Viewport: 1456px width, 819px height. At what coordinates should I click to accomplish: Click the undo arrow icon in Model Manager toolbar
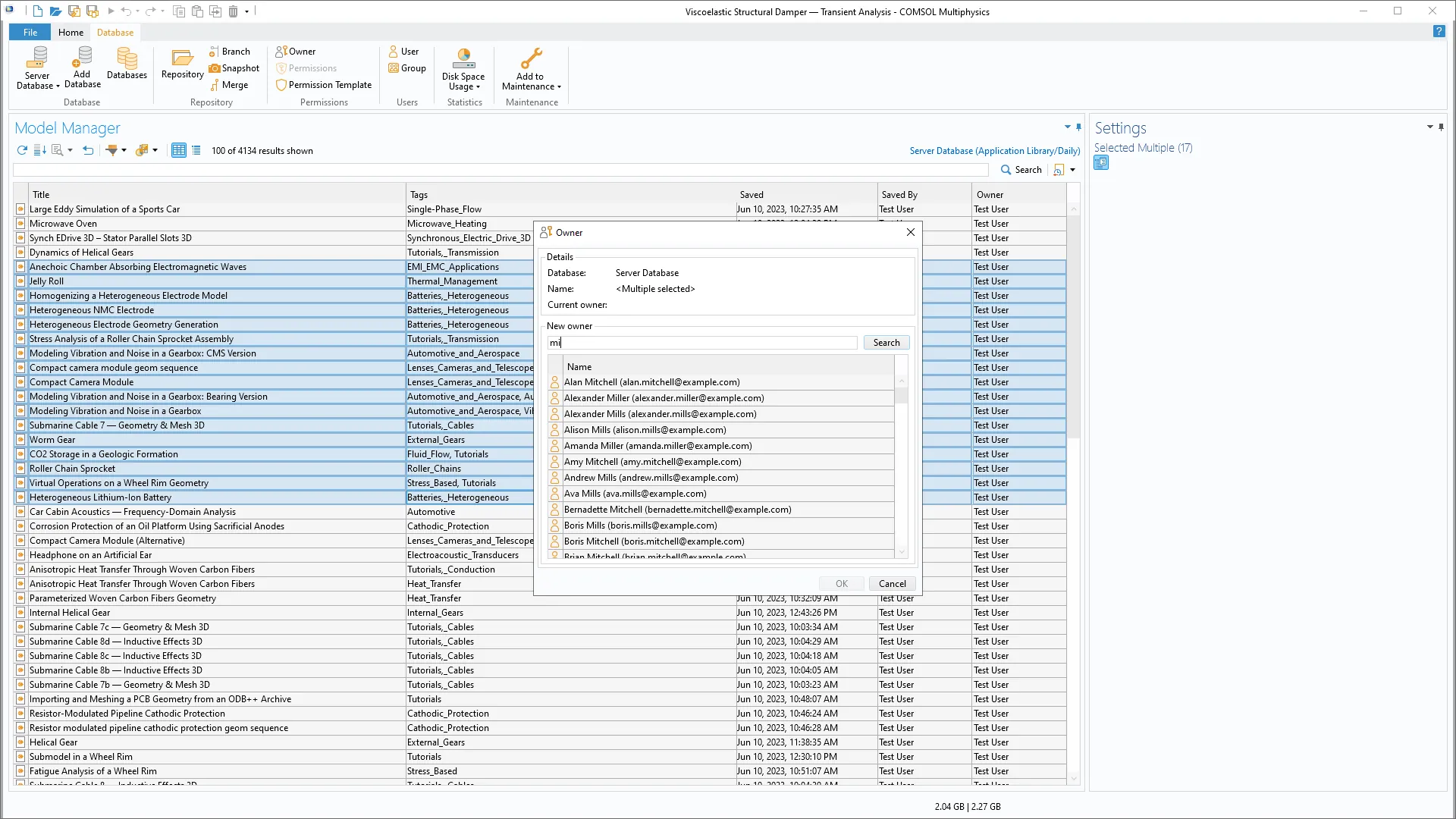[88, 150]
